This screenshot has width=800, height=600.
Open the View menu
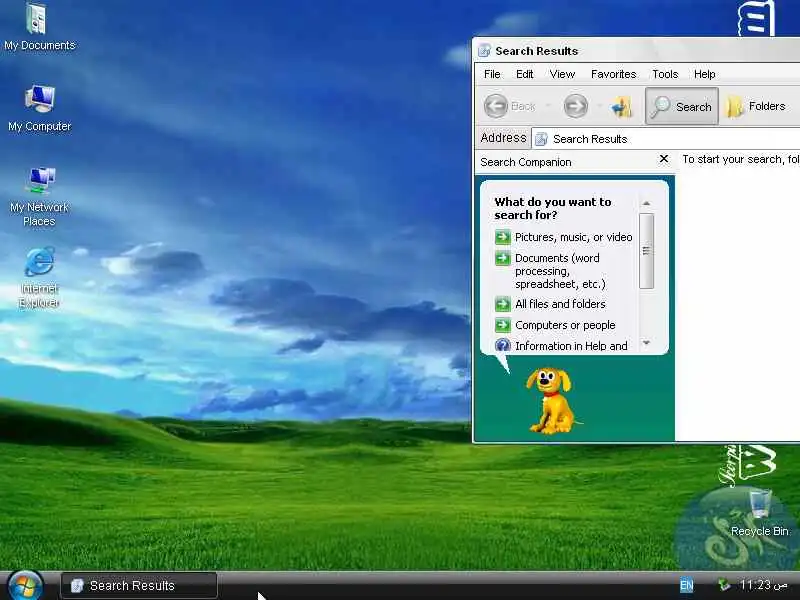point(562,74)
